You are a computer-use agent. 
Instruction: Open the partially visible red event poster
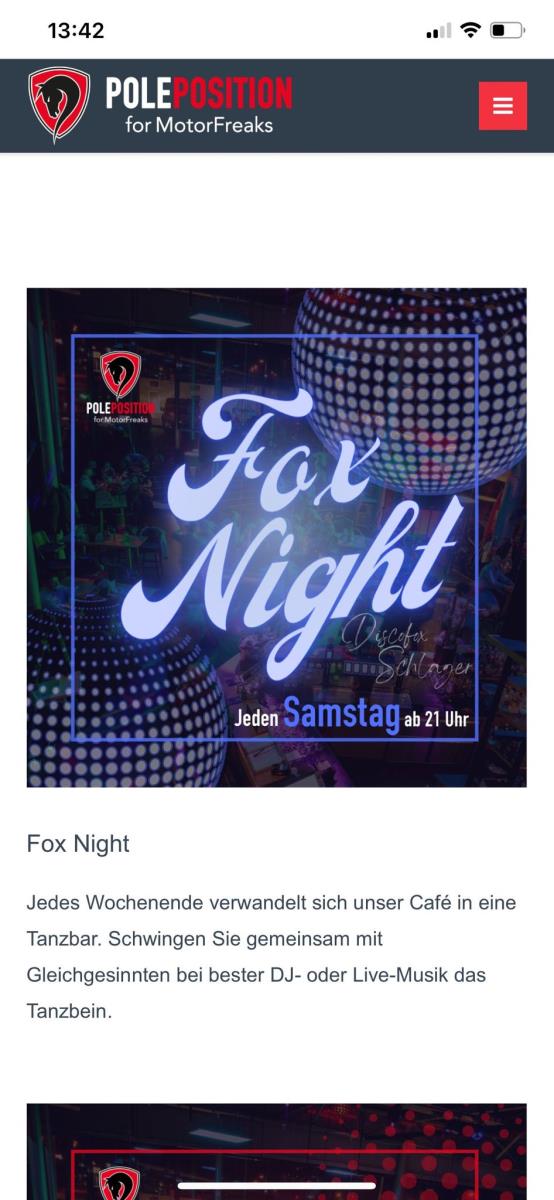pos(277,1151)
